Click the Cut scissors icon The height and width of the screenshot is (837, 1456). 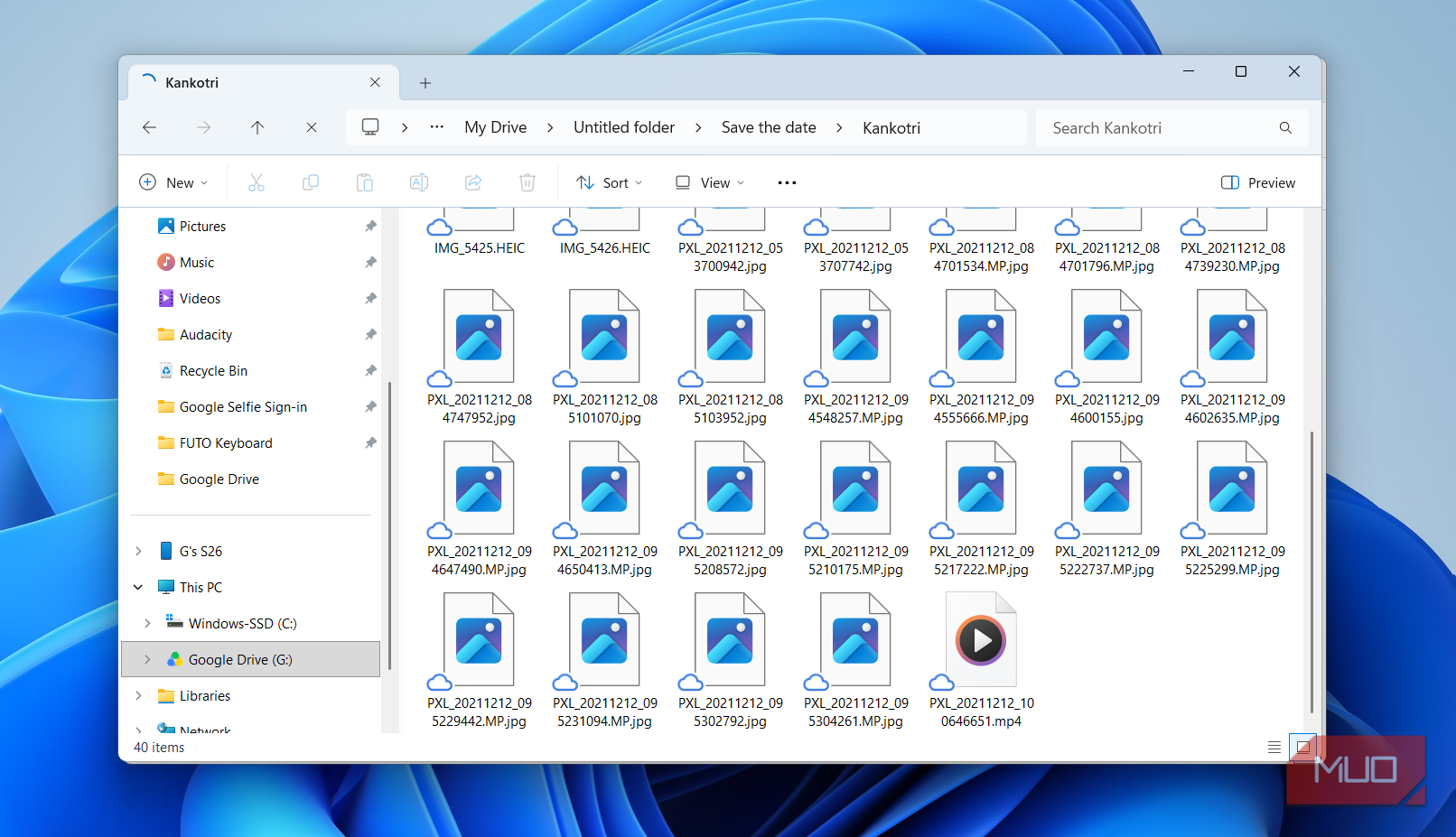tap(257, 182)
